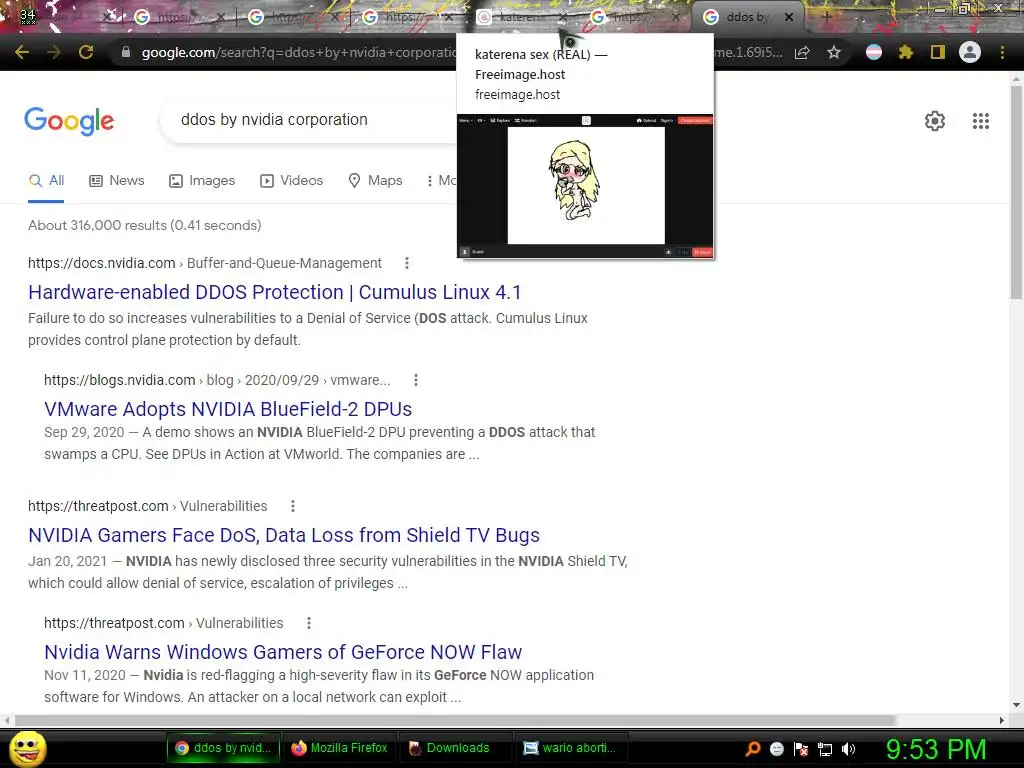Open 'Hardware-enabled DDOS Protection | Cumulus Linux 4.1'
This screenshot has width=1024, height=768.
click(x=274, y=292)
